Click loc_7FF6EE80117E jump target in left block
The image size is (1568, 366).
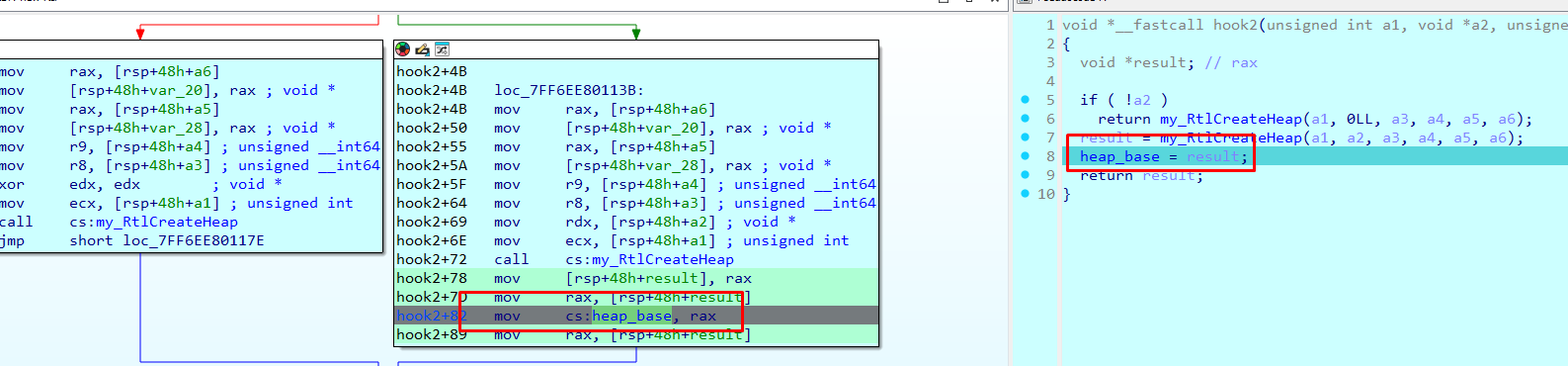tap(194, 240)
